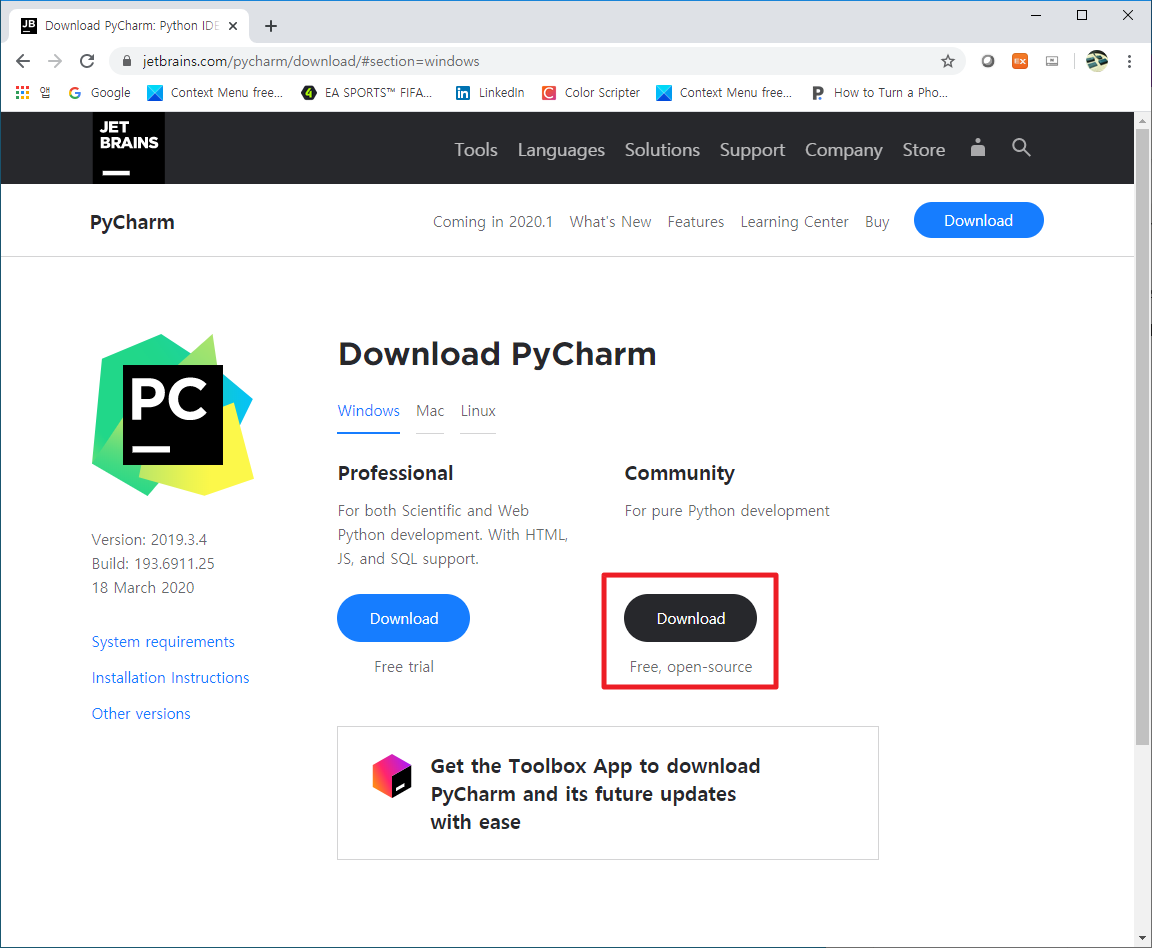
Task: Select the Download PyCharm browser tab
Action: [129, 26]
